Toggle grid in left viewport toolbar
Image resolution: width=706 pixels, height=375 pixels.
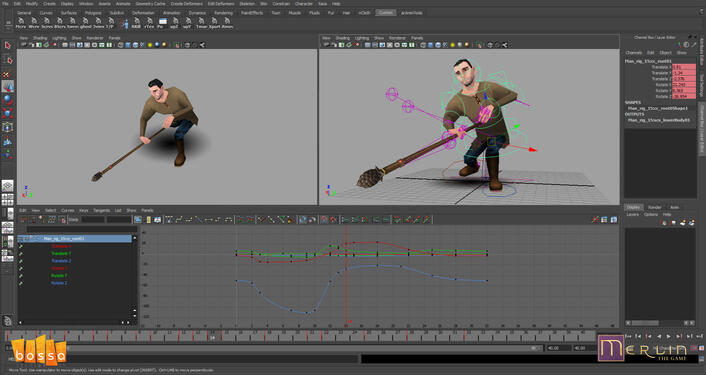point(65,45)
